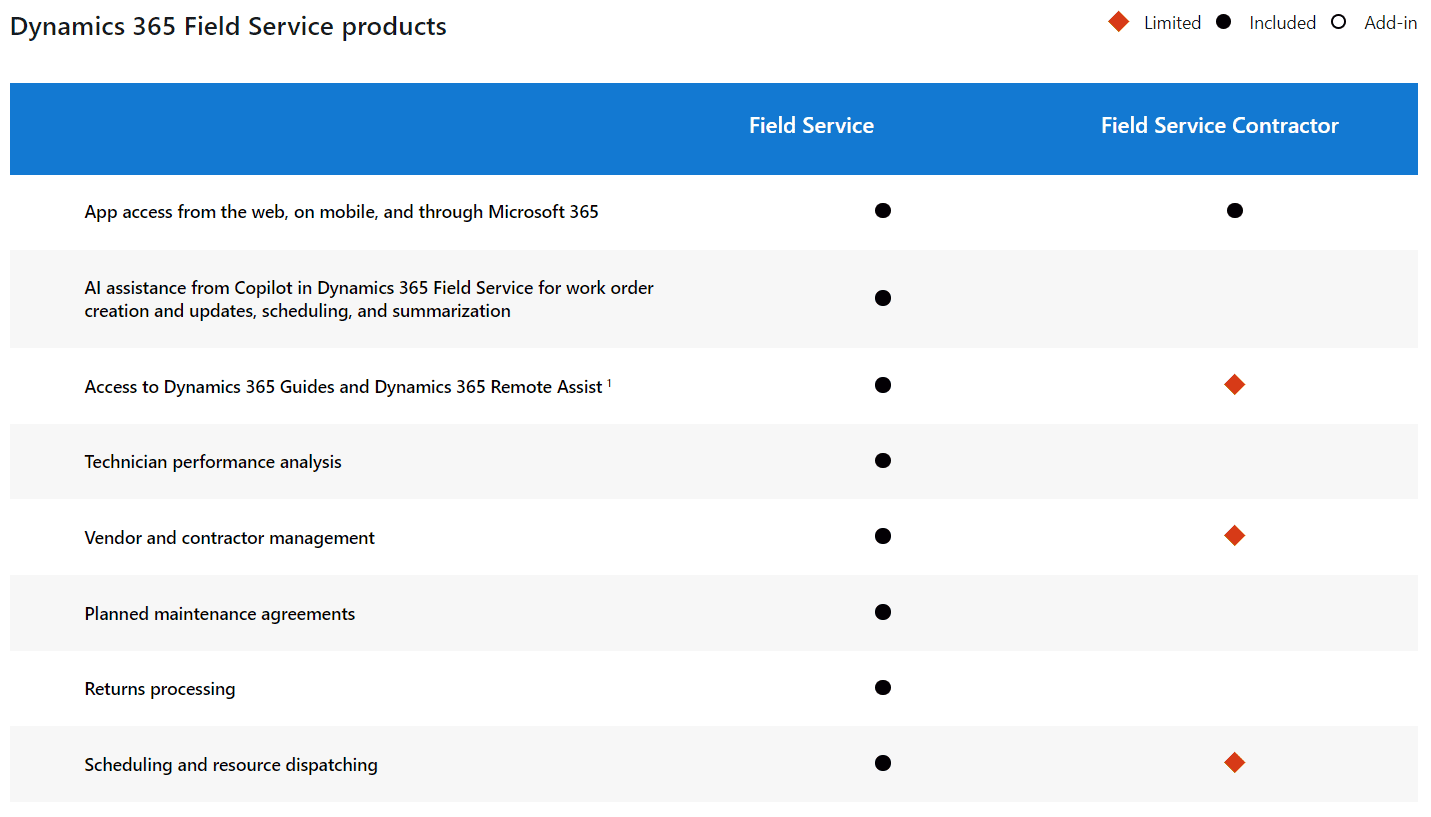The image size is (1431, 817).
Task: Click Contractor Limited diamond for Vendor and contractor management
Action: (1235, 536)
